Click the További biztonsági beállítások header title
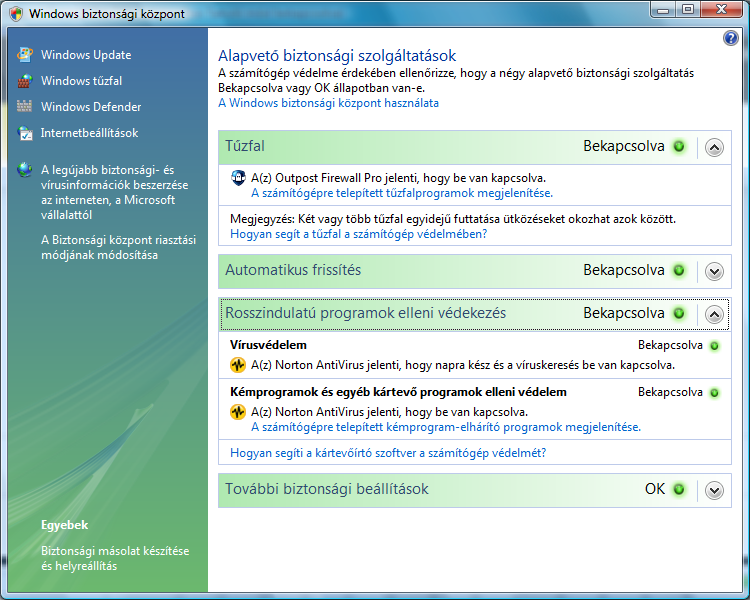This screenshot has width=750, height=600. (327, 489)
